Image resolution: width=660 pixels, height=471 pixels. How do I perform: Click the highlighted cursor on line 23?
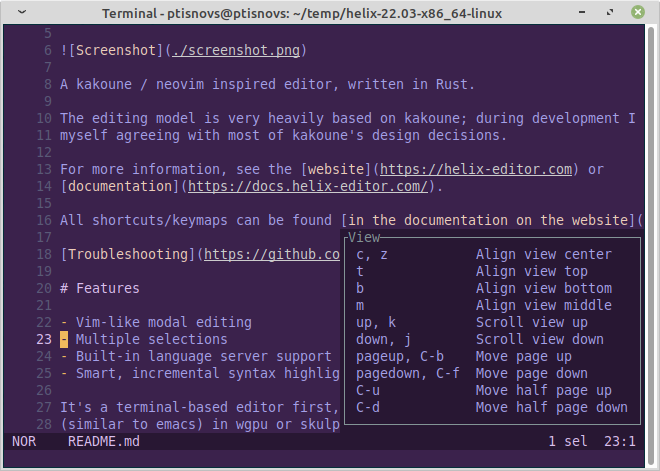coord(64,339)
